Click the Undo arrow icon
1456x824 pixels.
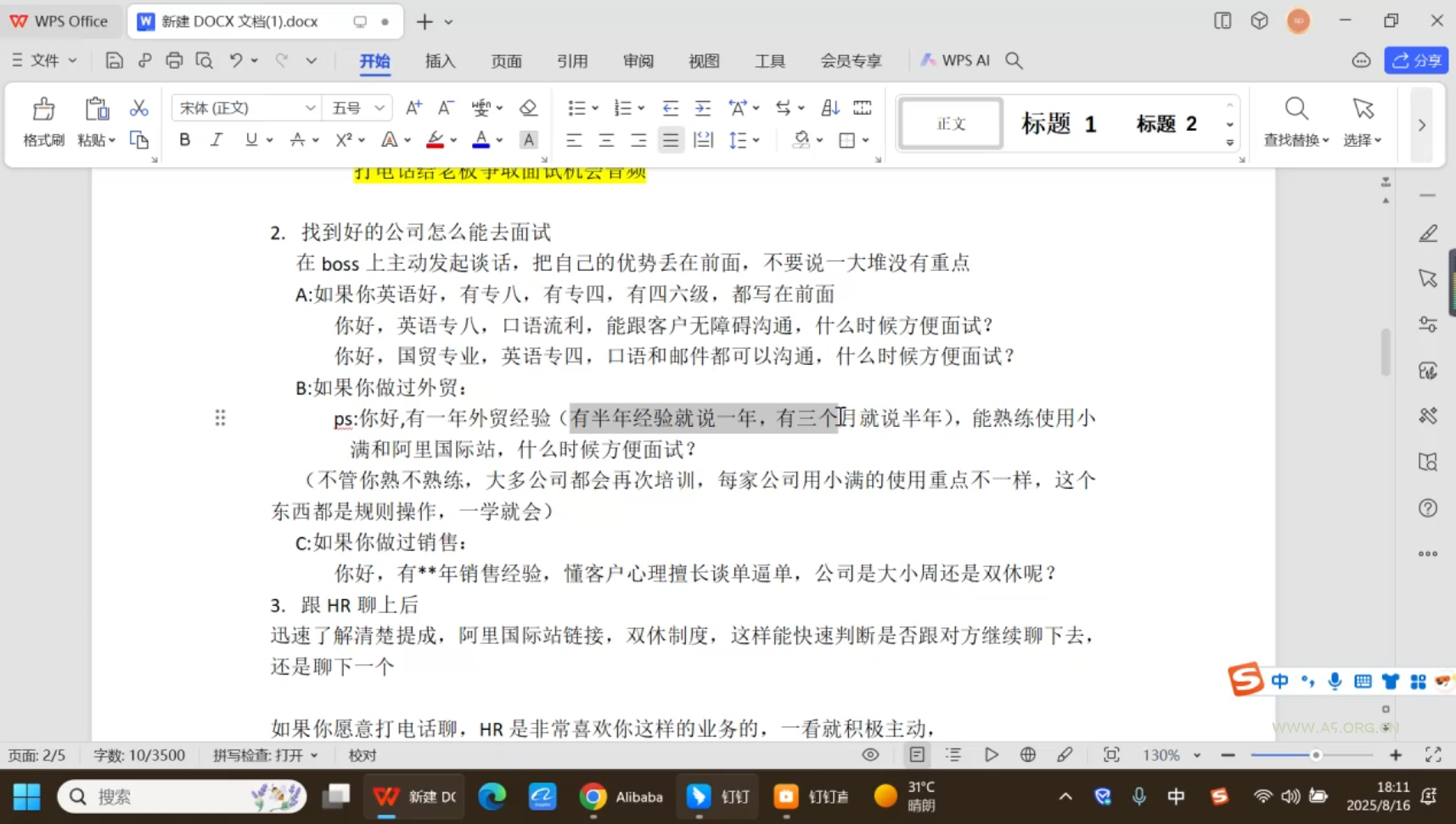pyautogui.click(x=235, y=60)
